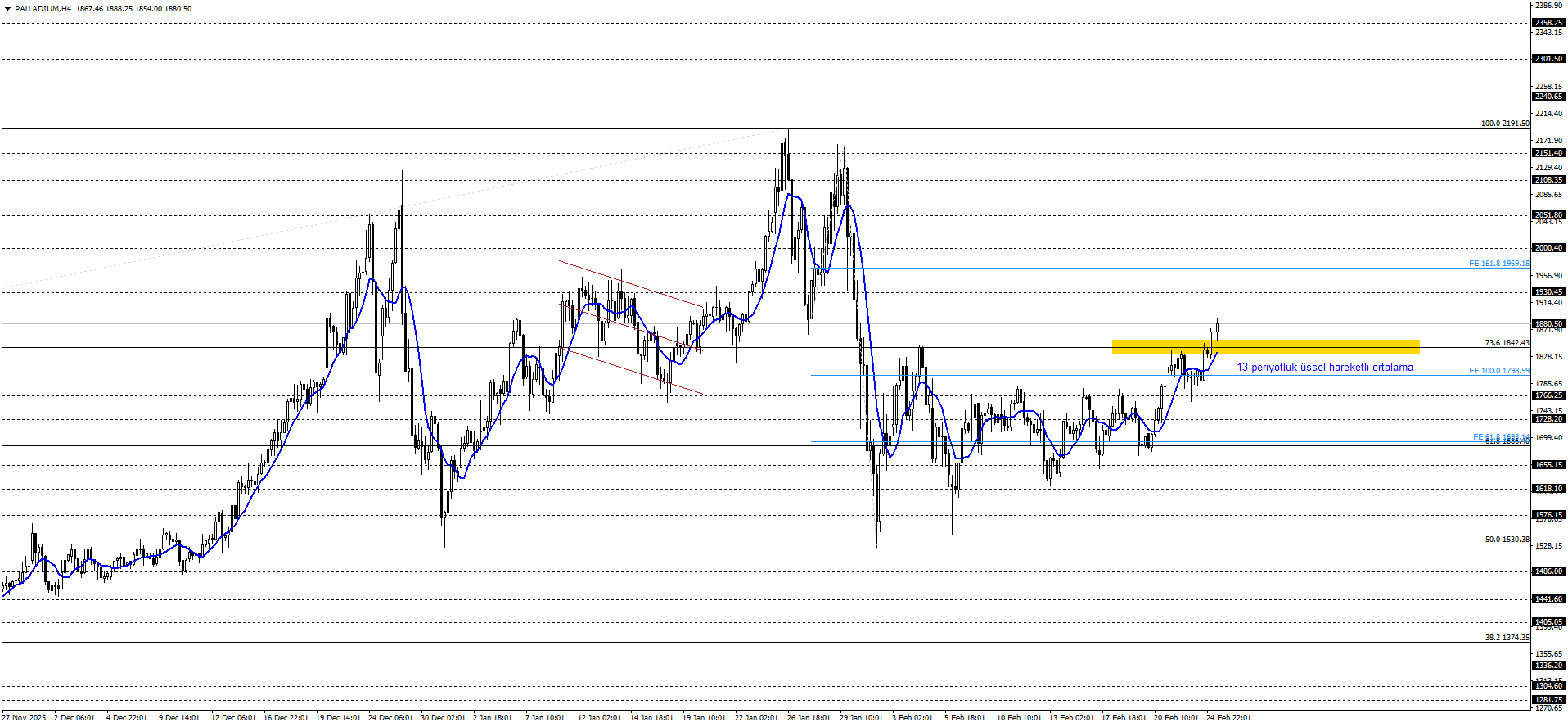The image size is (1568, 727).
Task: Select the 2301.50 price level tag
Action: click(1548, 59)
